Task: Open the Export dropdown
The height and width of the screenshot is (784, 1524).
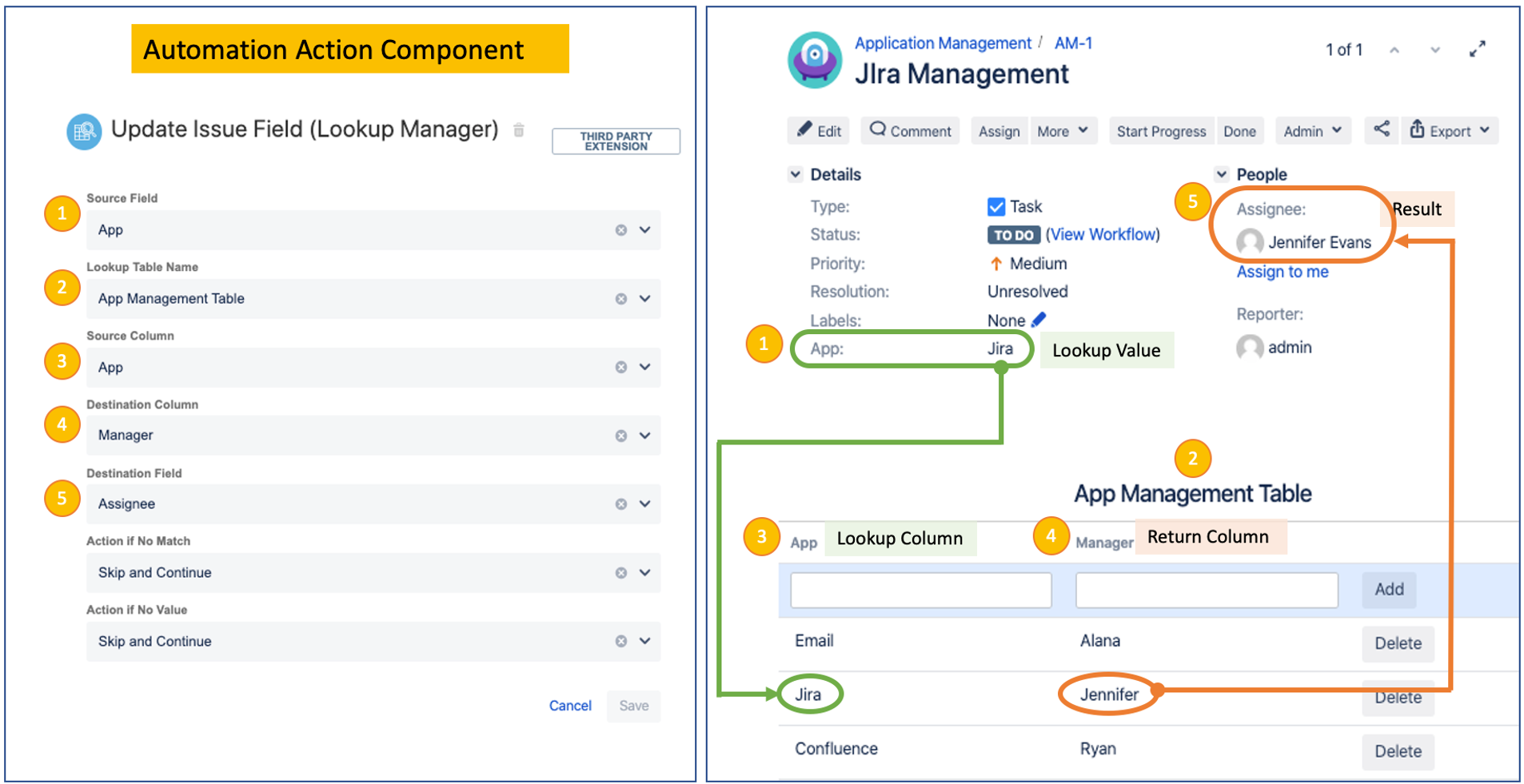Action: pyautogui.click(x=1449, y=130)
